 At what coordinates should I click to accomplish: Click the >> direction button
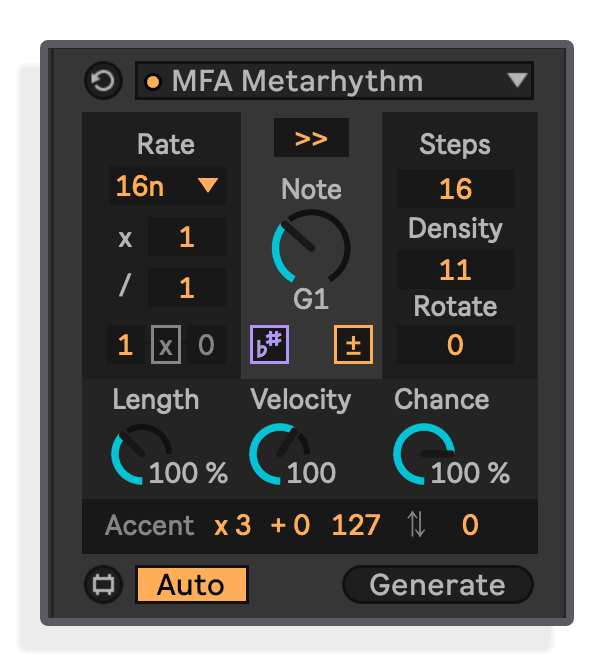click(x=311, y=138)
